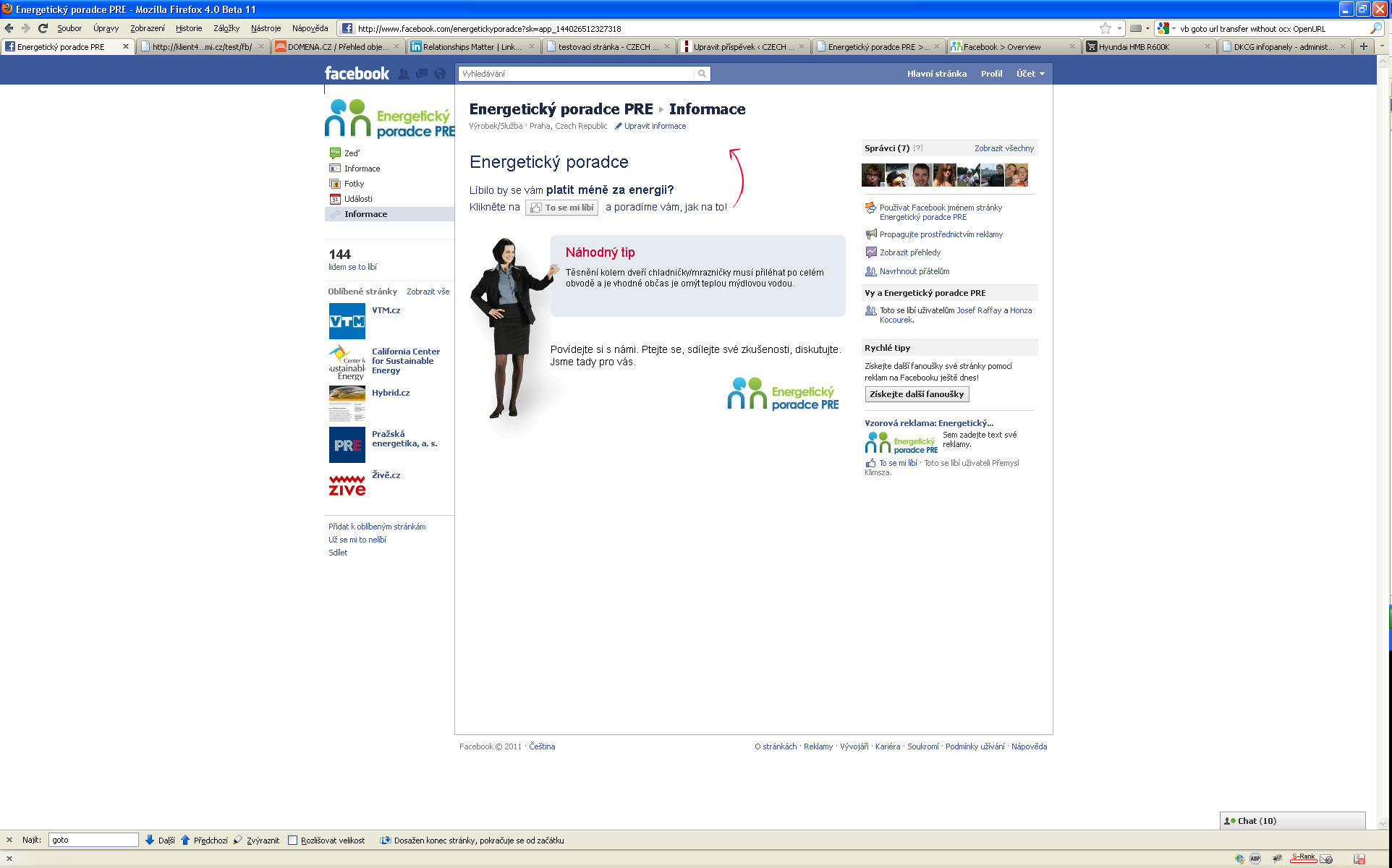Open the Nástroje menu

pos(266,28)
